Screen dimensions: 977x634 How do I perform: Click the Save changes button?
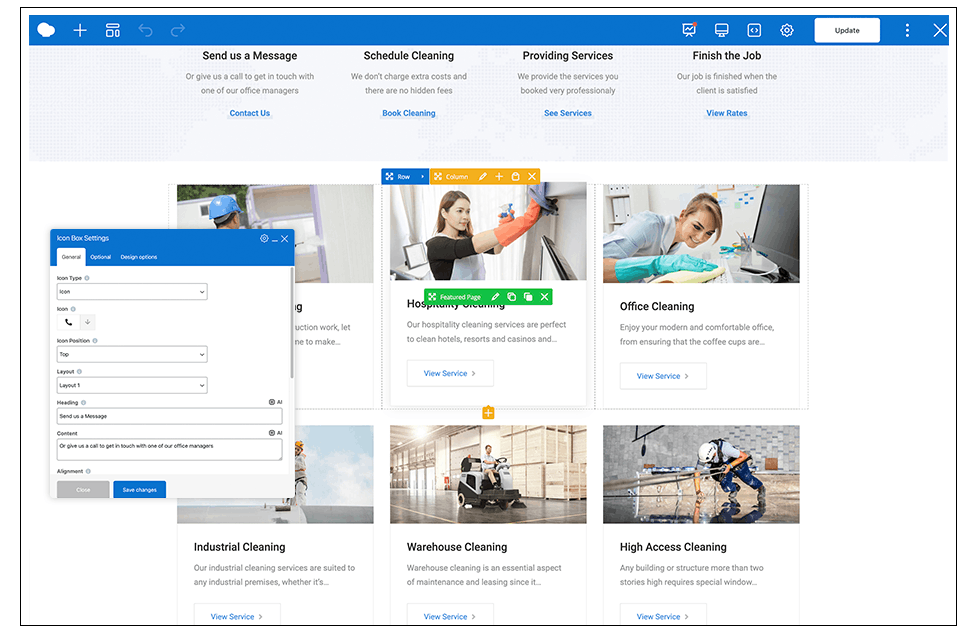(x=139, y=490)
